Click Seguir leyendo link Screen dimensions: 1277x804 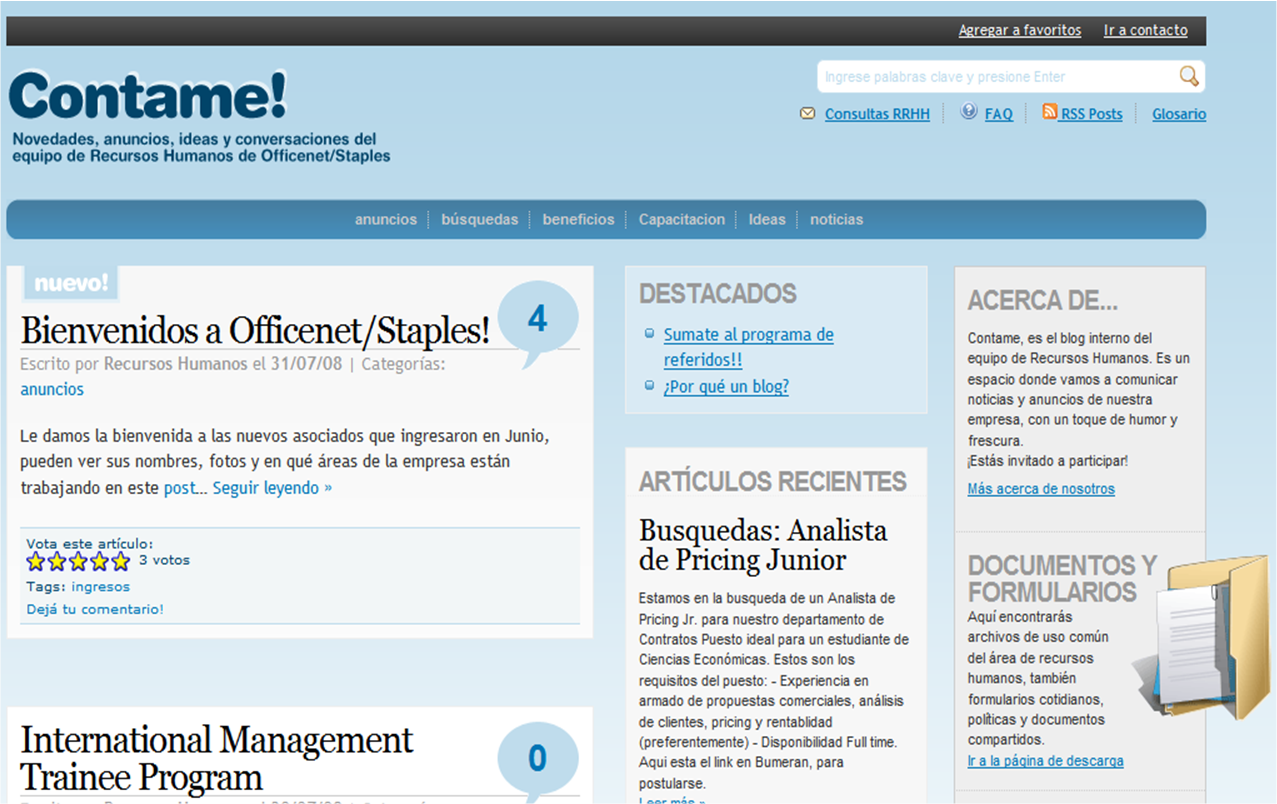(x=272, y=488)
